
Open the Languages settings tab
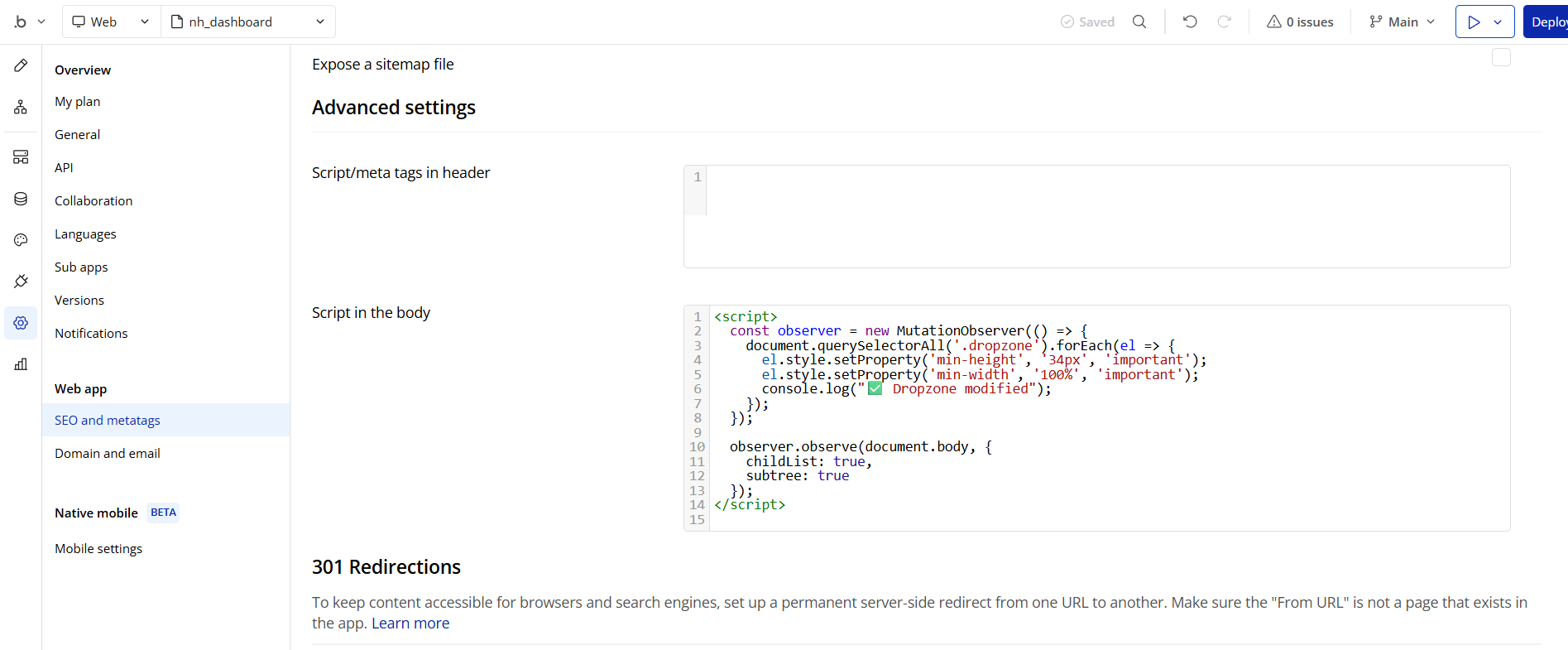click(85, 234)
